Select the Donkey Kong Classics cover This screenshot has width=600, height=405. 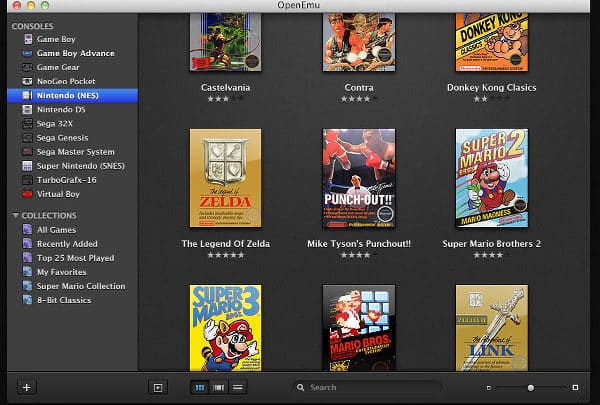tap(492, 42)
